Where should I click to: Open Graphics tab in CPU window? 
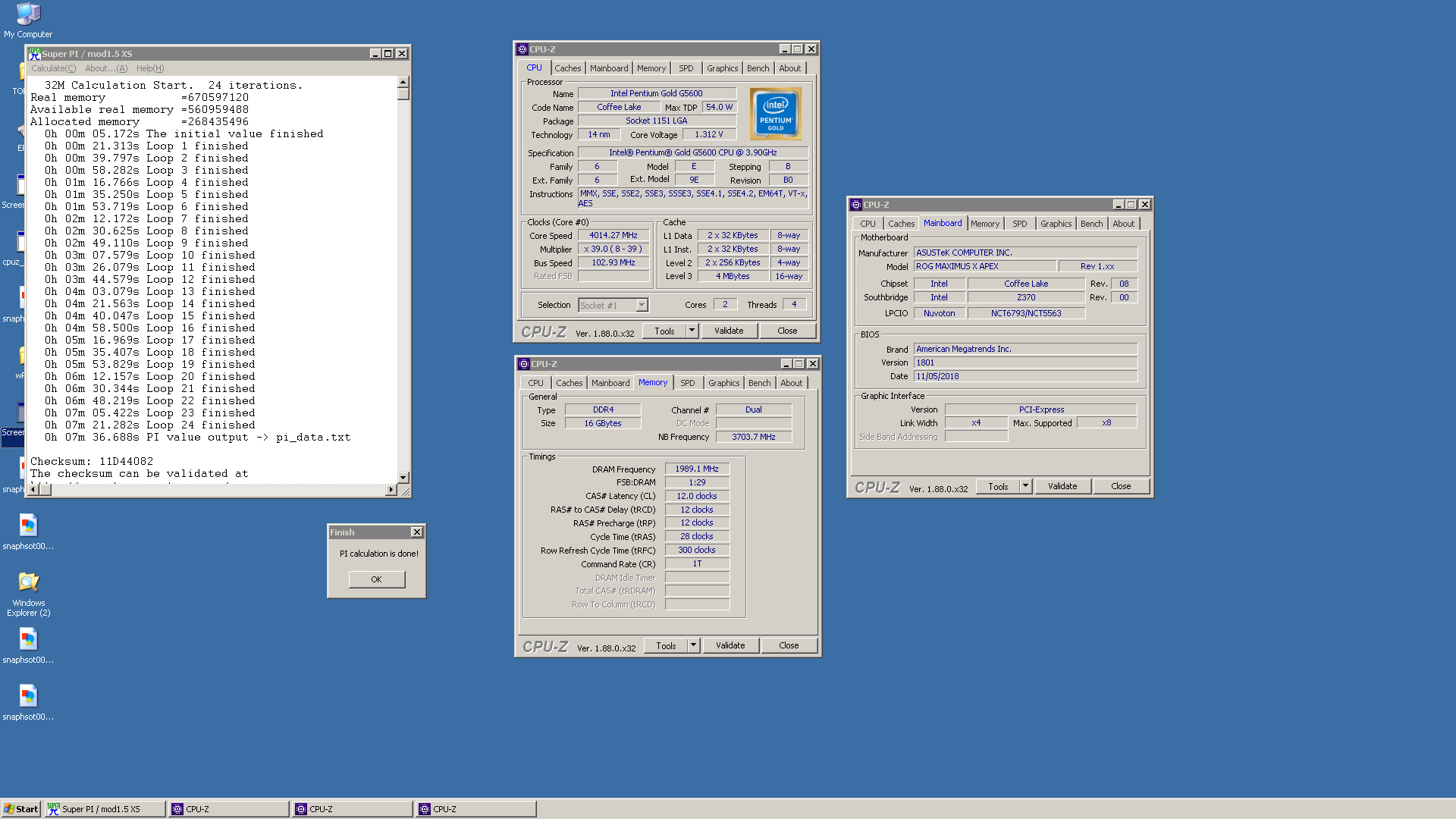pyautogui.click(x=723, y=68)
